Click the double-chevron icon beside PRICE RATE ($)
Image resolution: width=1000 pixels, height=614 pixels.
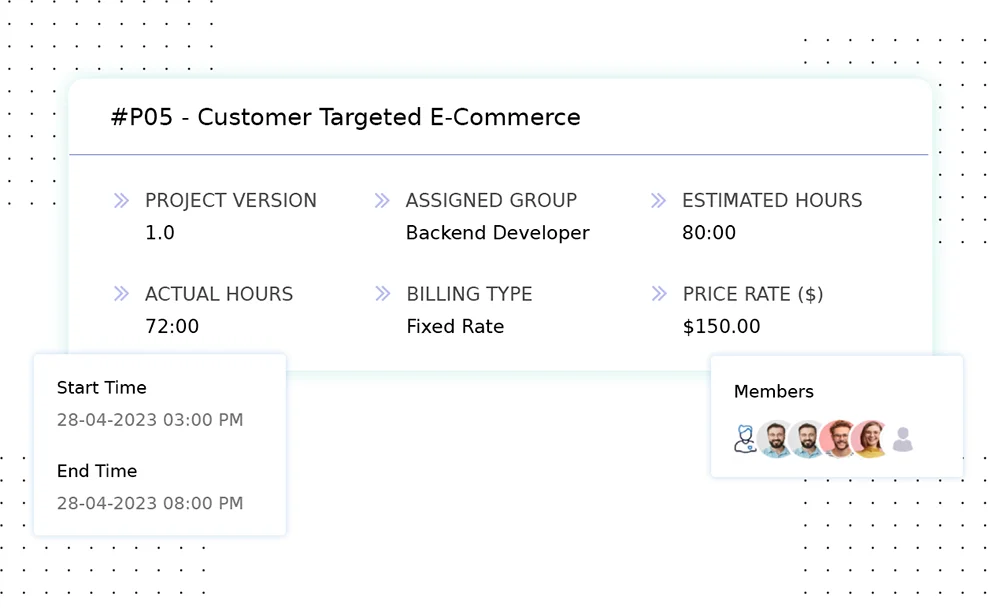pos(658,294)
